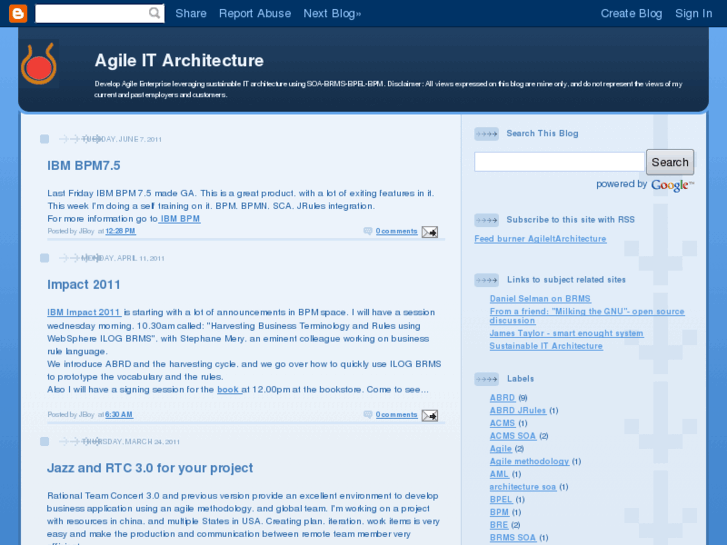Select the AML label
727x545 pixels.
(499, 474)
